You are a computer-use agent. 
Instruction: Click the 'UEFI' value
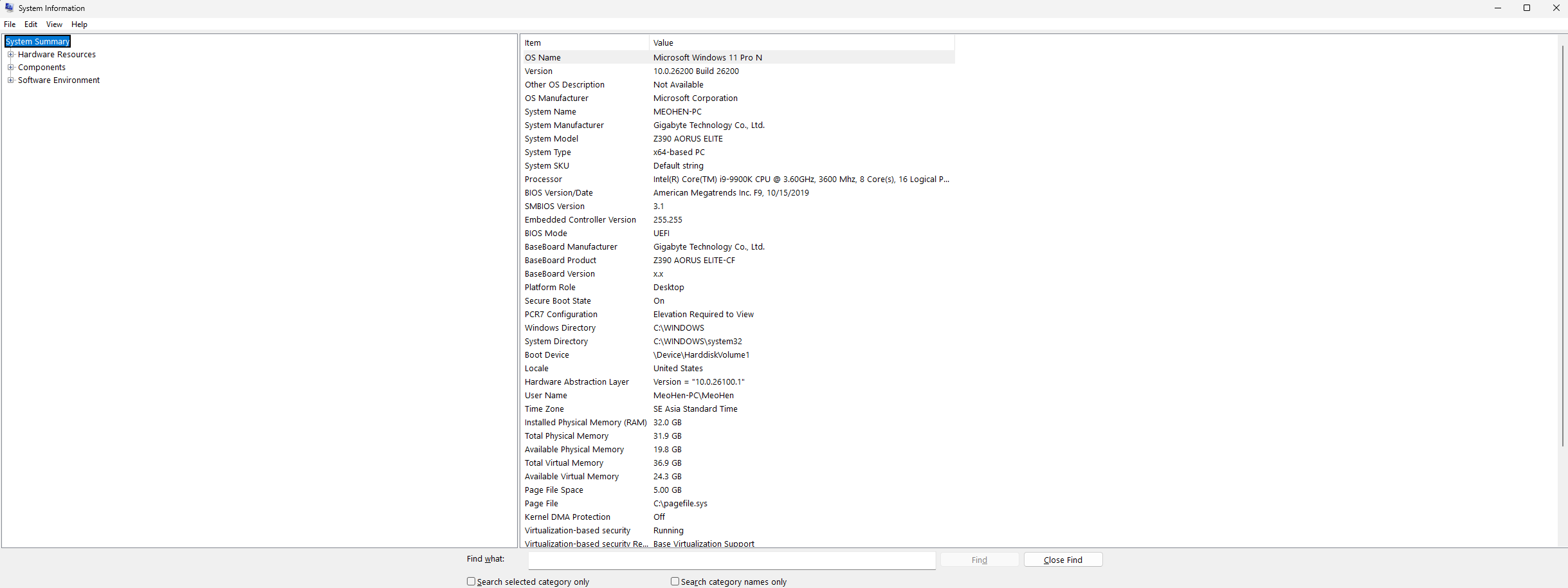point(661,234)
